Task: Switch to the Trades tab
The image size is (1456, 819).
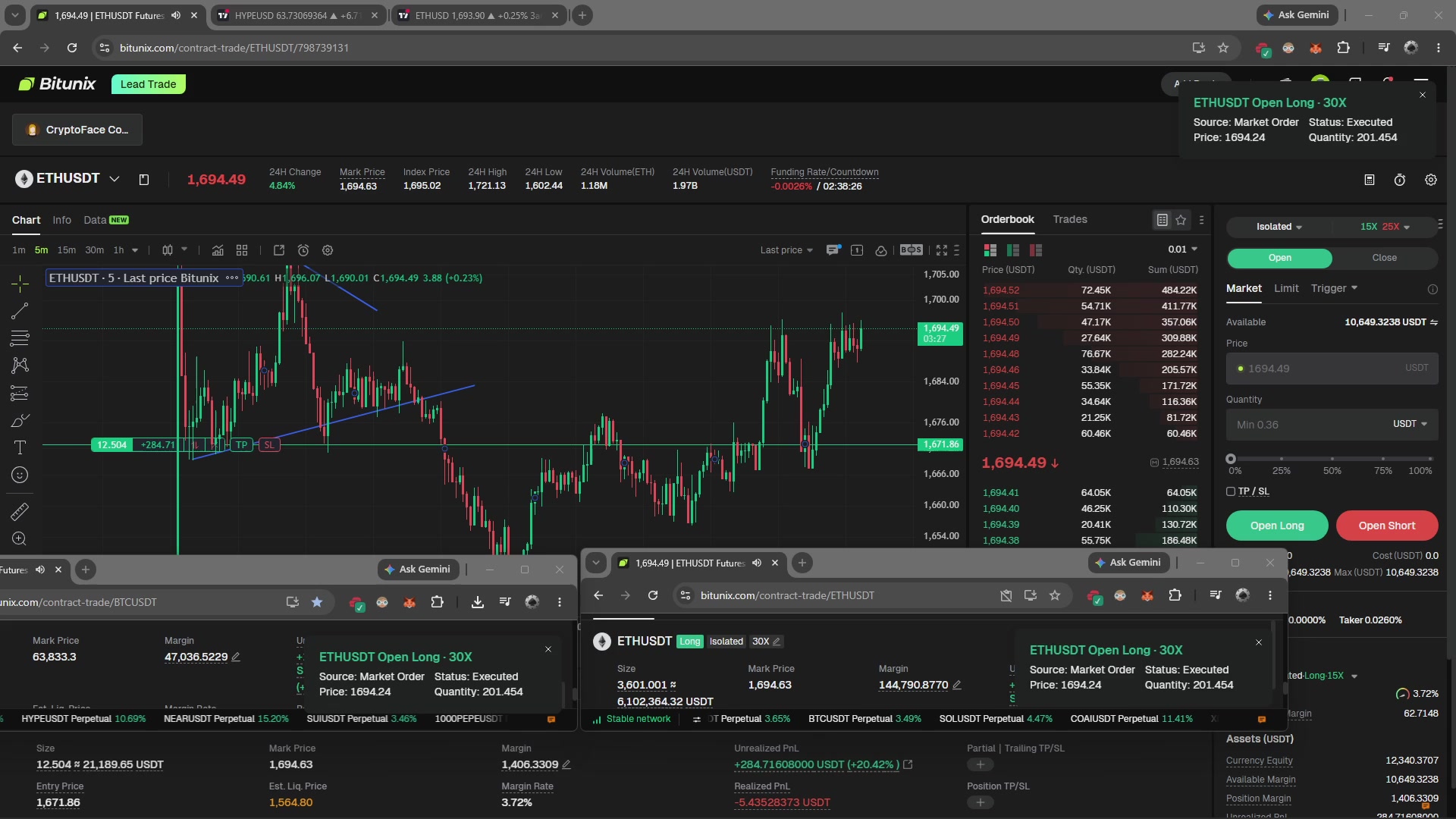Action: [x=1069, y=219]
